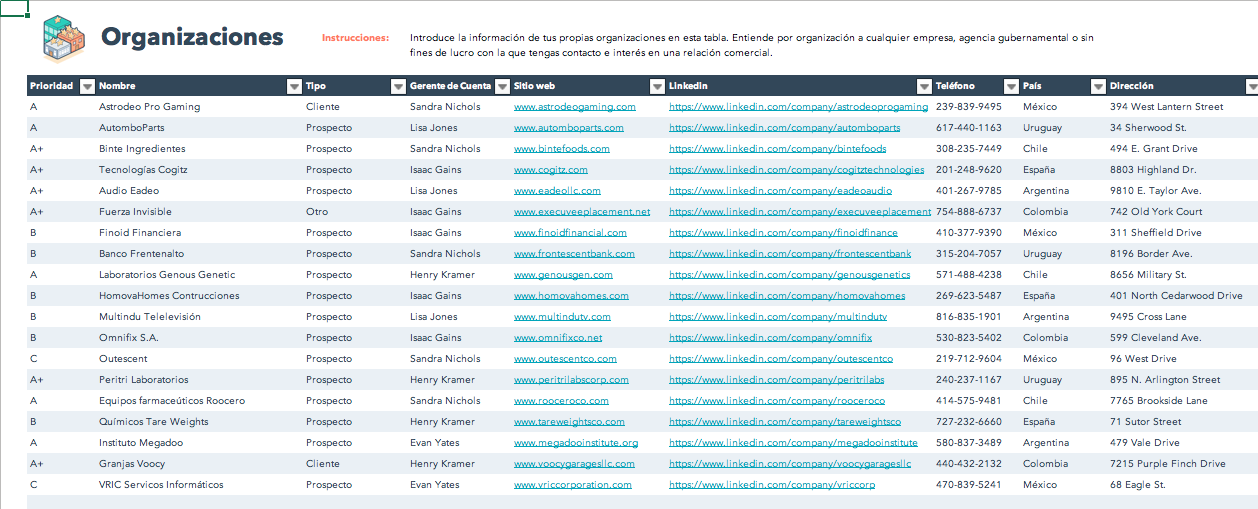Select the Otro type cell
The height and width of the screenshot is (509, 1258).
317,212
